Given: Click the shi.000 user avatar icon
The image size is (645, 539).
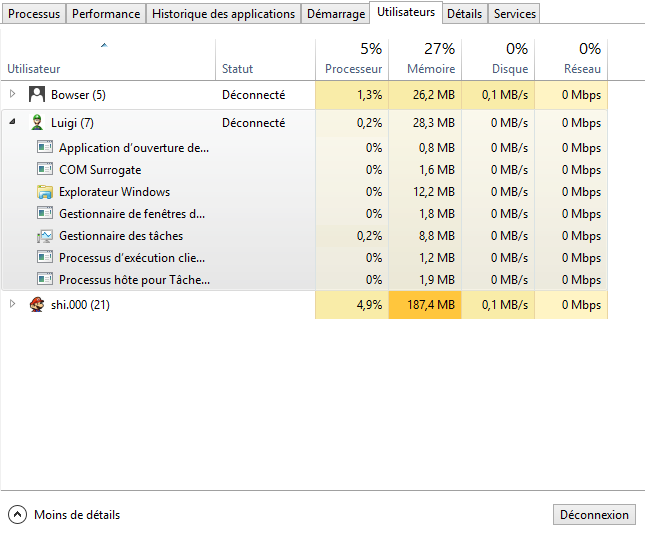Looking at the screenshot, I should pos(37,305).
